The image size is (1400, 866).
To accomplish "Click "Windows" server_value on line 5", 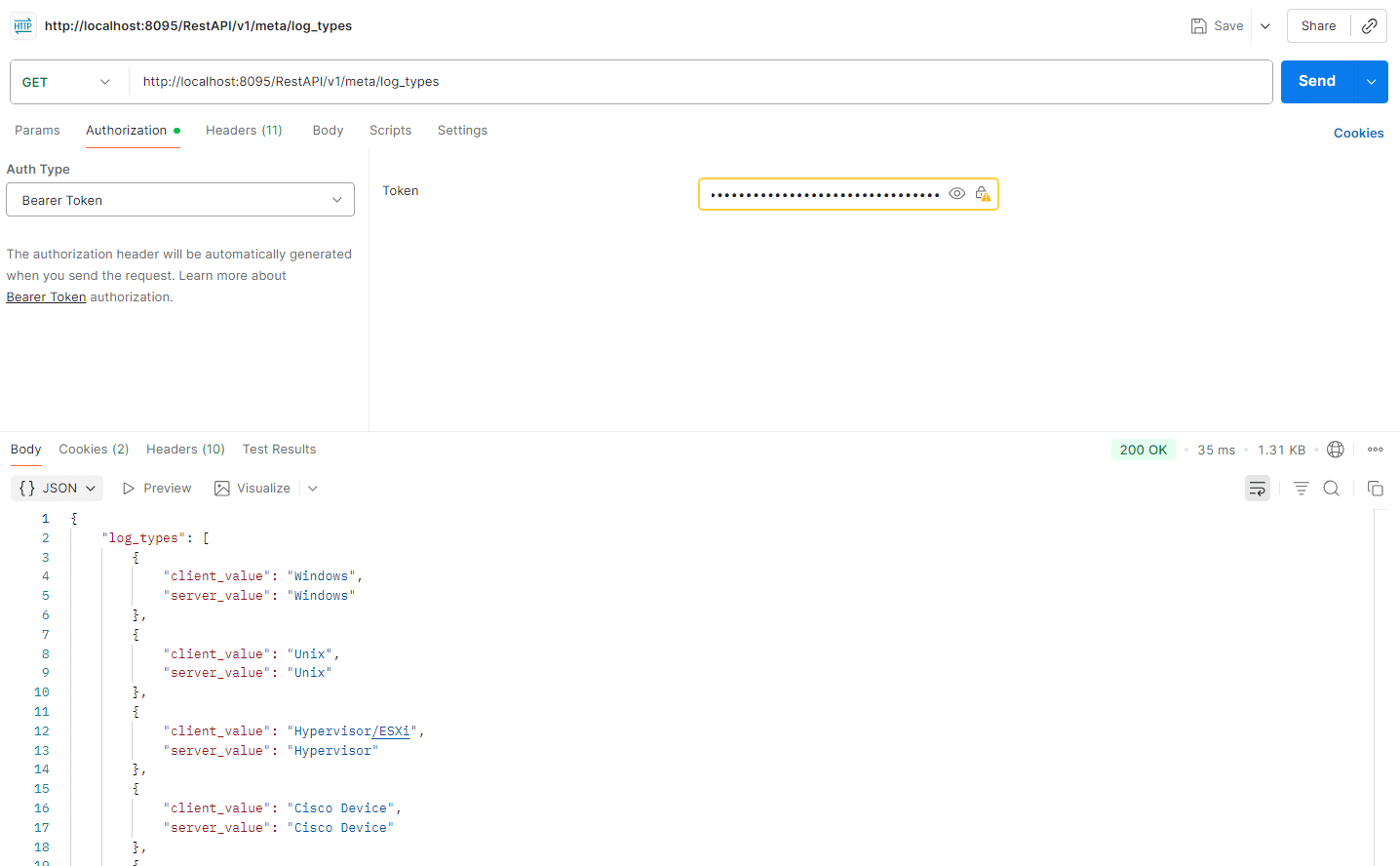I will pos(321,596).
